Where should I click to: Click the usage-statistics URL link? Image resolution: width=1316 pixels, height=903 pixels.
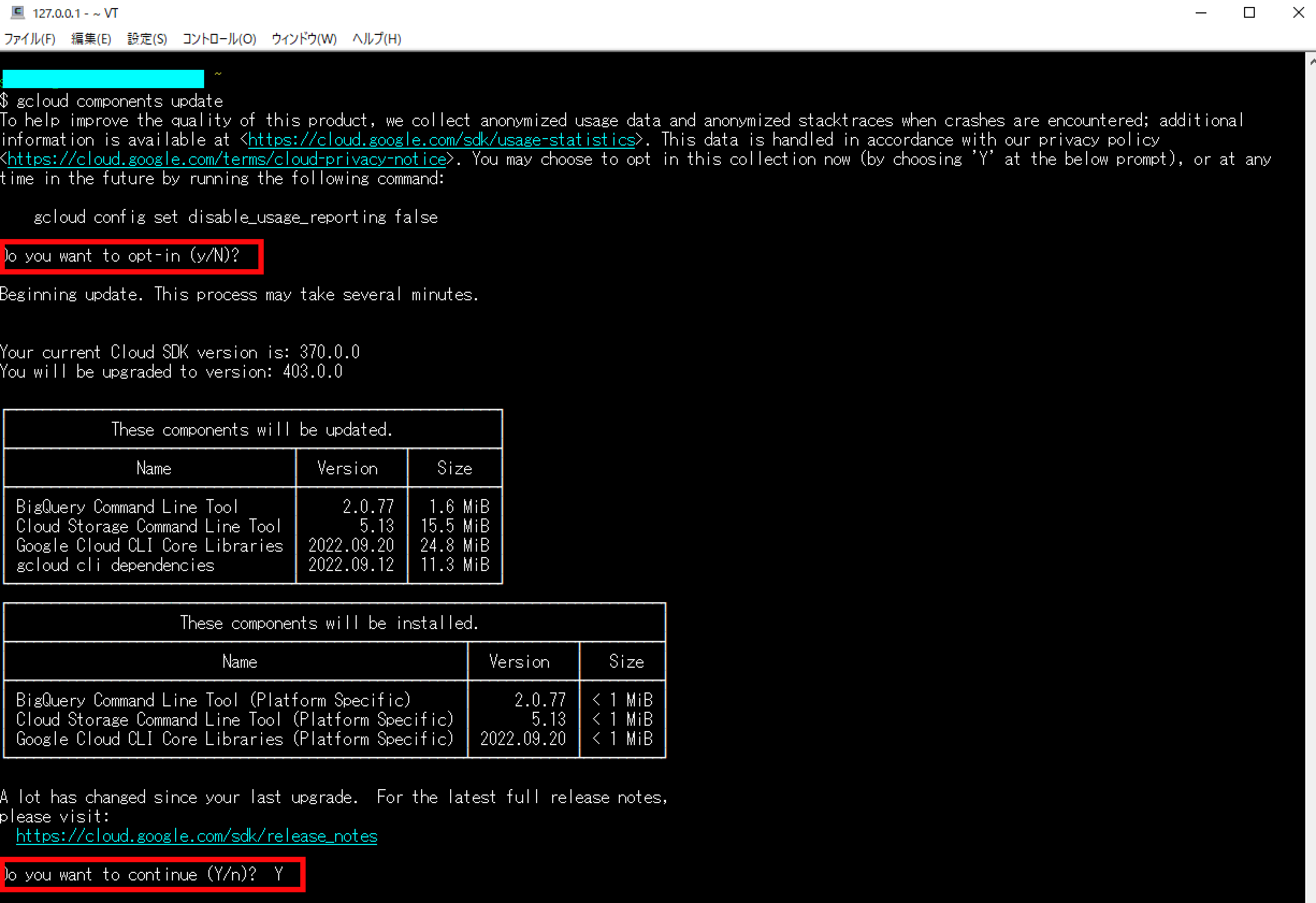click(x=442, y=140)
